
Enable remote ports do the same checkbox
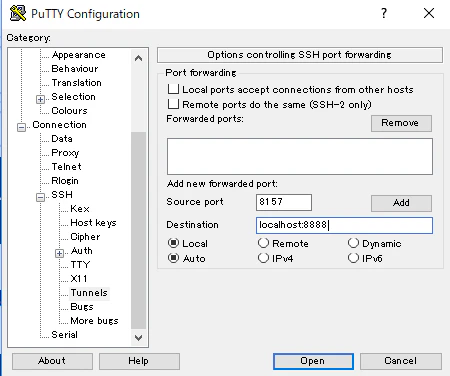click(173, 104)
